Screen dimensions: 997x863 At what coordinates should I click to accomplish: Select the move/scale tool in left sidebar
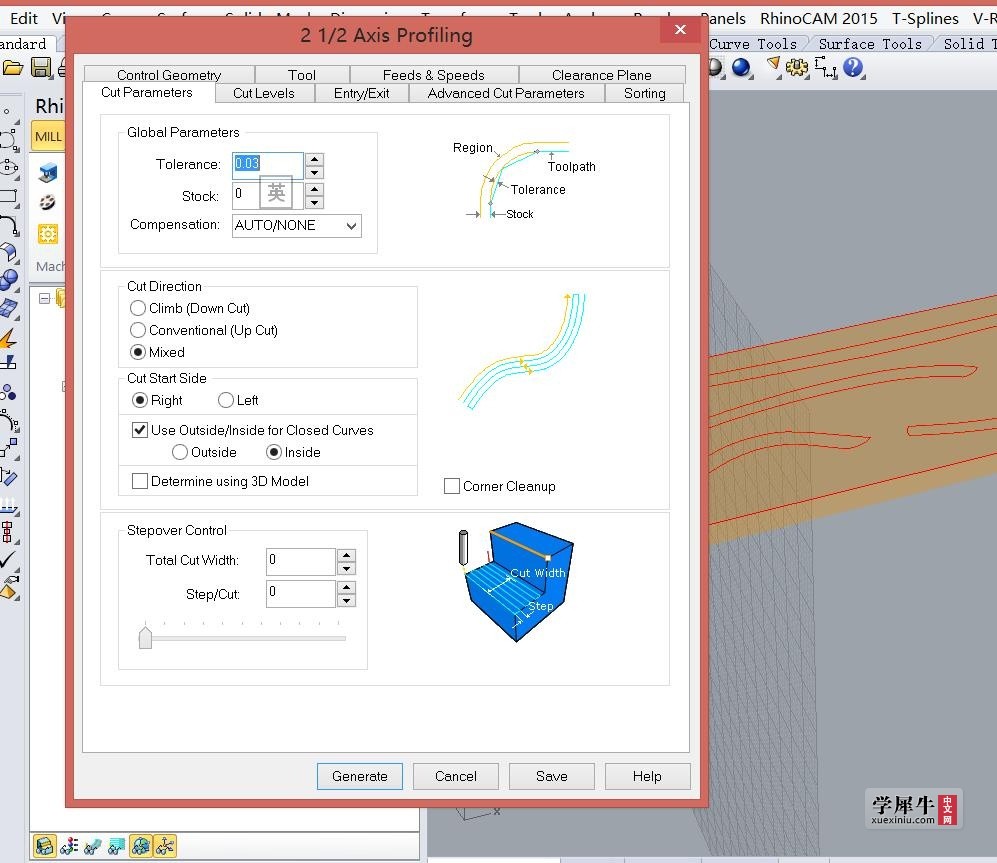tap(9, 448)
